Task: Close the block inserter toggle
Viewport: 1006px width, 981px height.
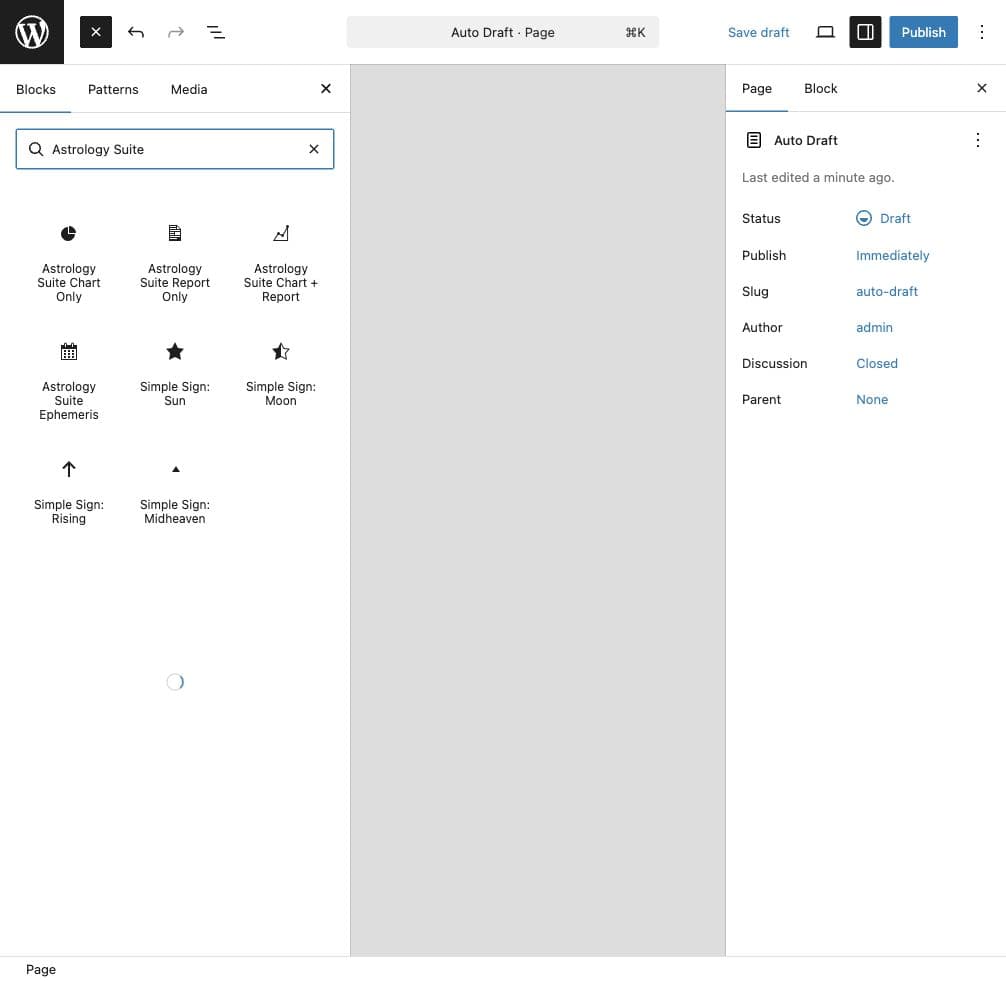Action: tap(96, 32)
